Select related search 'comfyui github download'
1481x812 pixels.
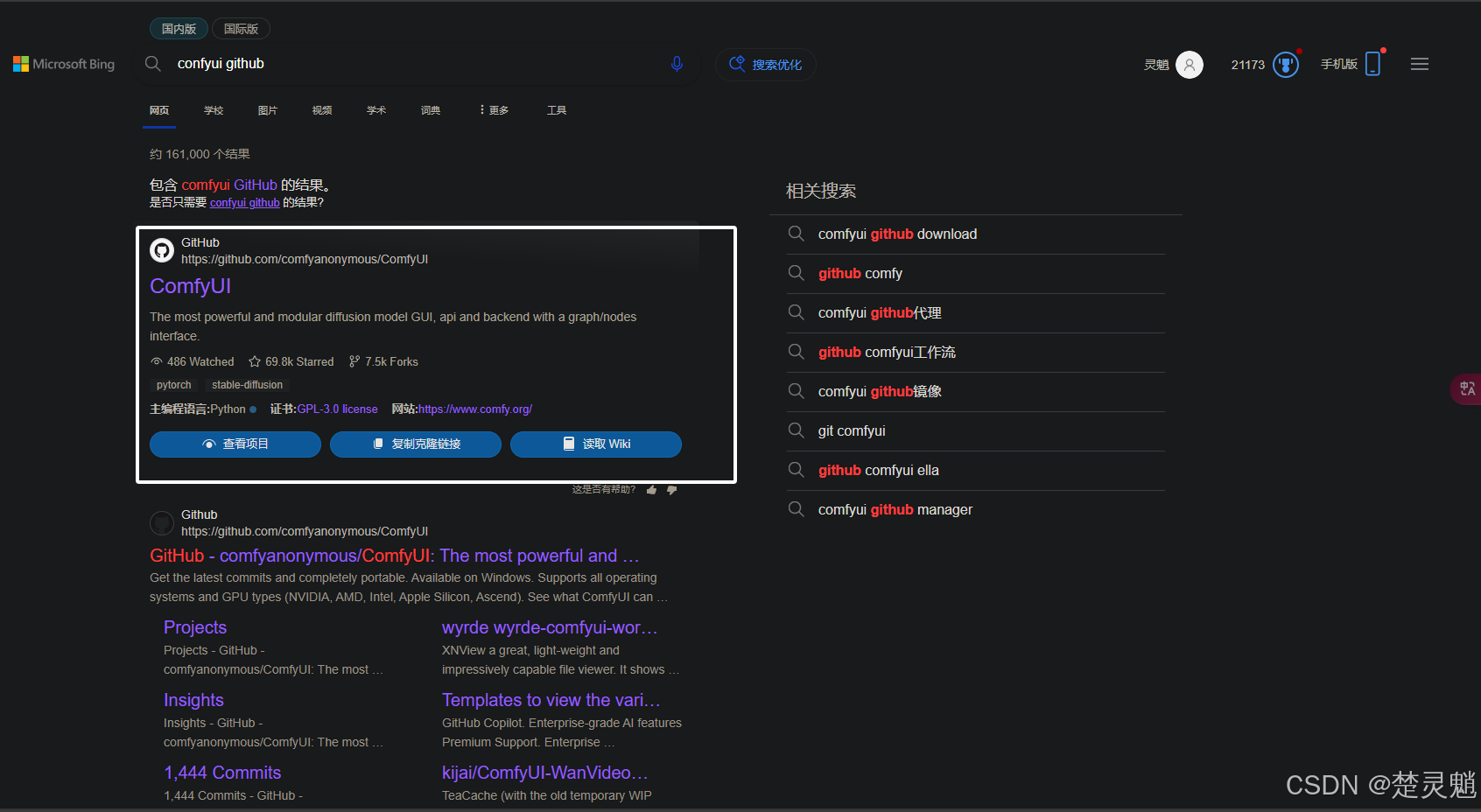coord(897,234)
